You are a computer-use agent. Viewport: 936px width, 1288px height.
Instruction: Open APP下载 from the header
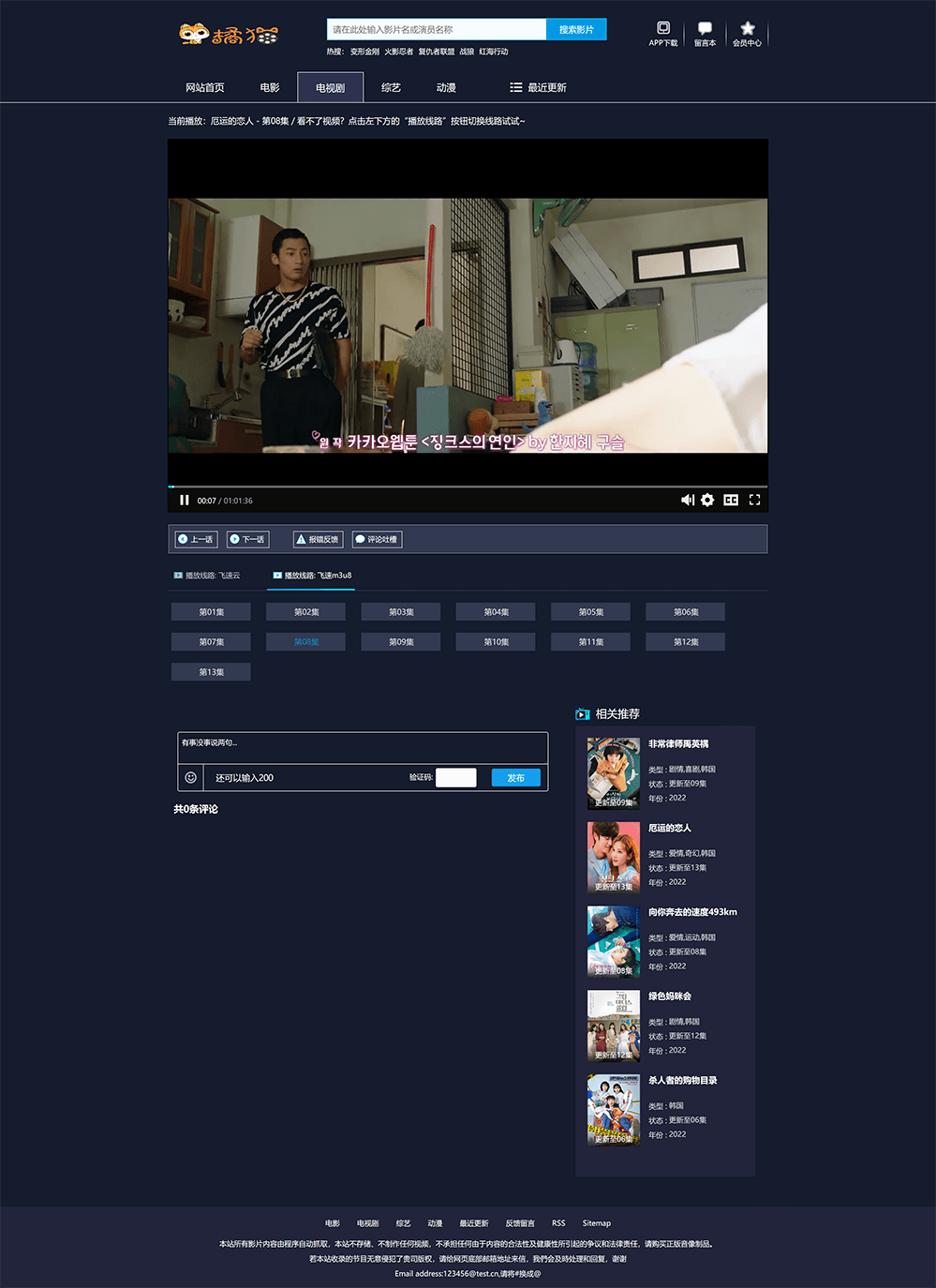click(x=662, y=34)
